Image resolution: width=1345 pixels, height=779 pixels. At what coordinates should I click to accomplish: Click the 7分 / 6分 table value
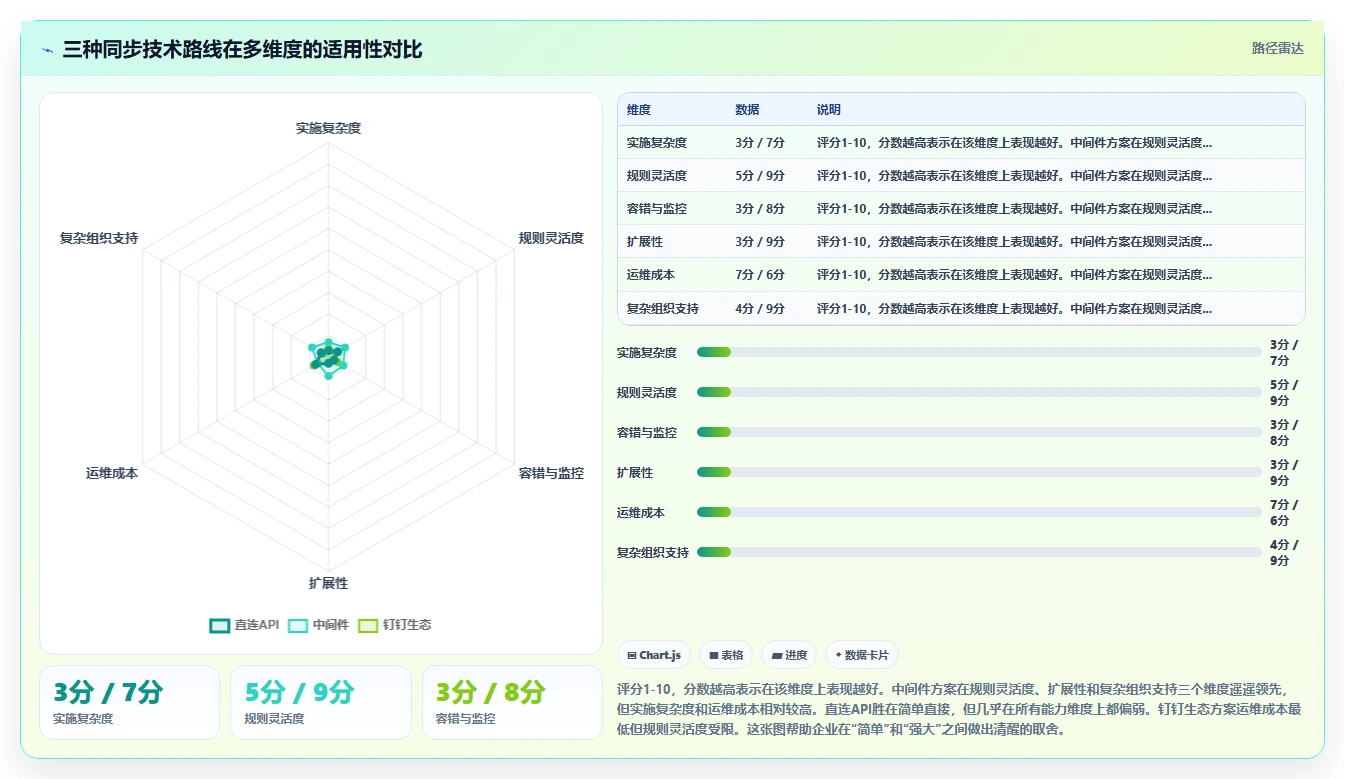tap(760, 275)
